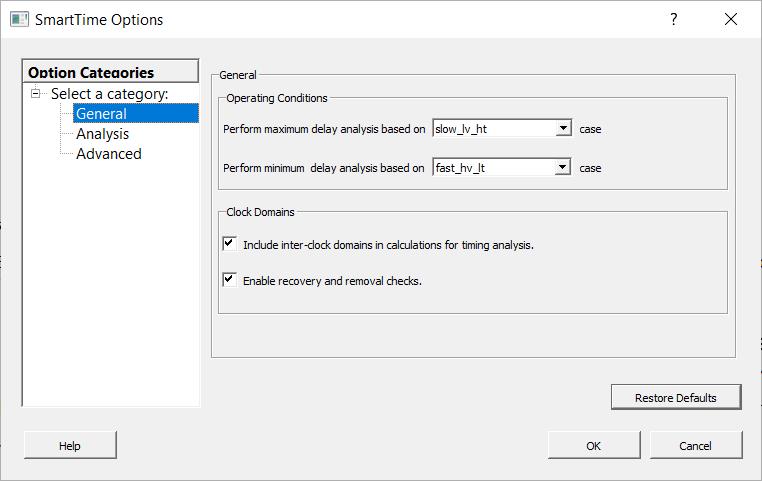Select the 'Select a category:' root item

click(109, 94)
